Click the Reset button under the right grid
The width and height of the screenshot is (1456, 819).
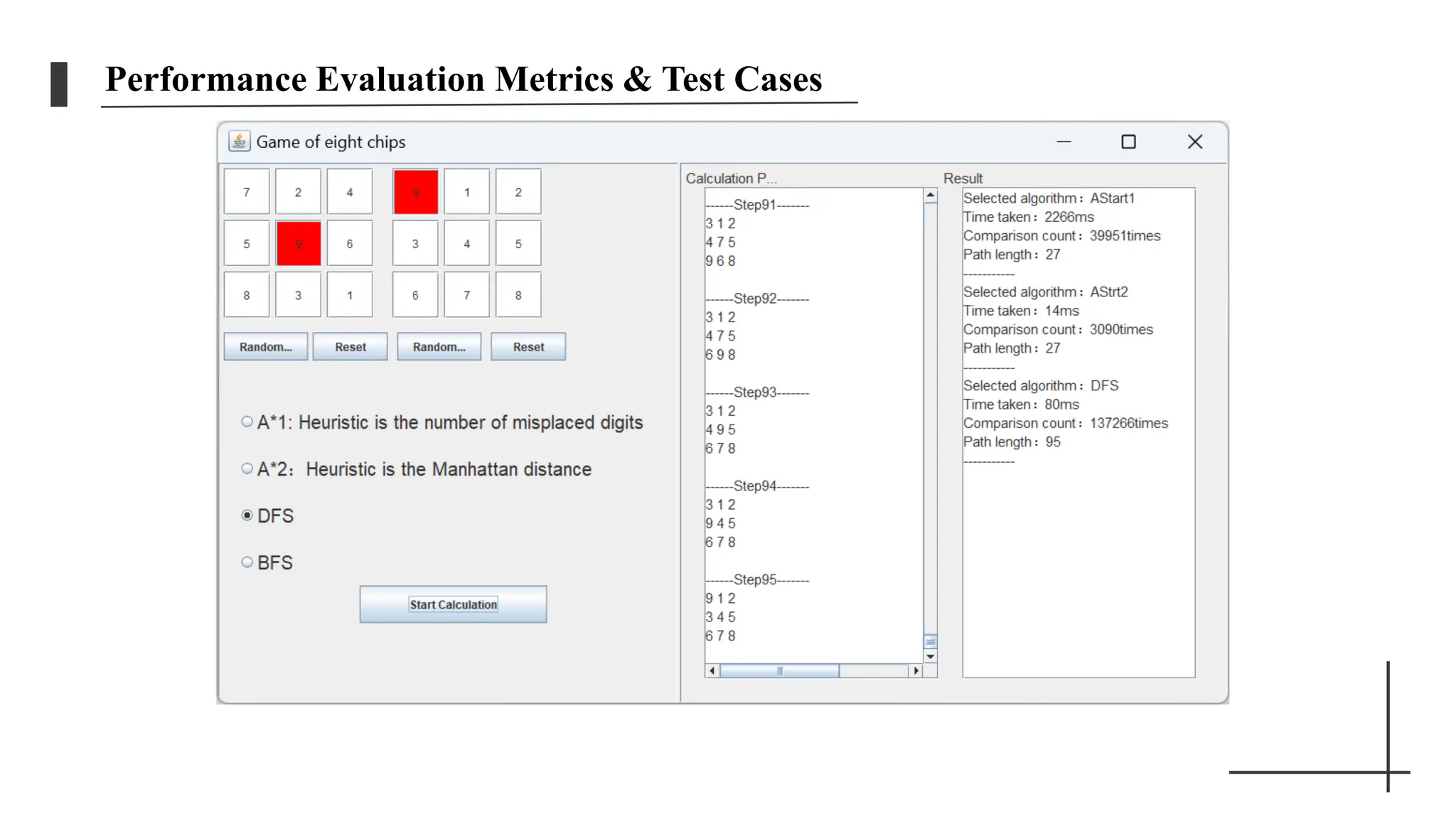pos(528,347)
